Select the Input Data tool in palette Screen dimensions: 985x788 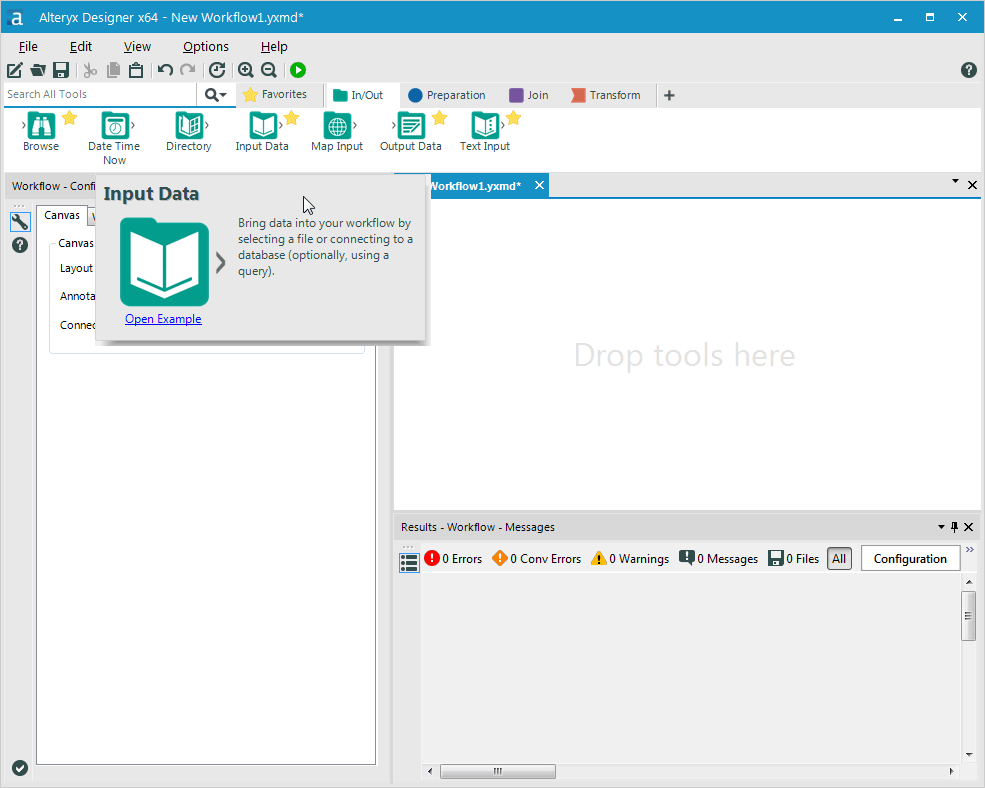(x=263, y=126)
